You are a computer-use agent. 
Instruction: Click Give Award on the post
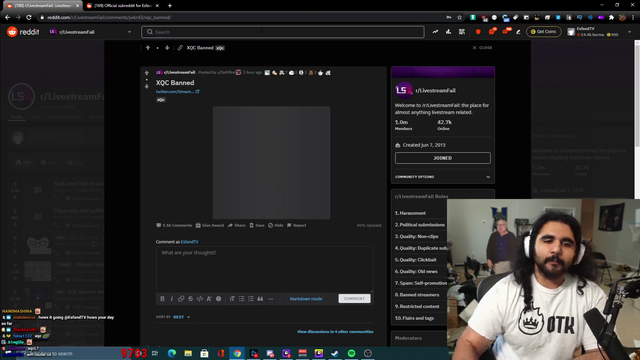pos(210,225)
